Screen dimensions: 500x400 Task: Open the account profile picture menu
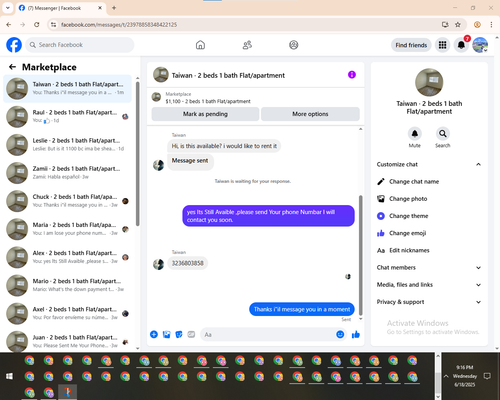tap(480, 45)
